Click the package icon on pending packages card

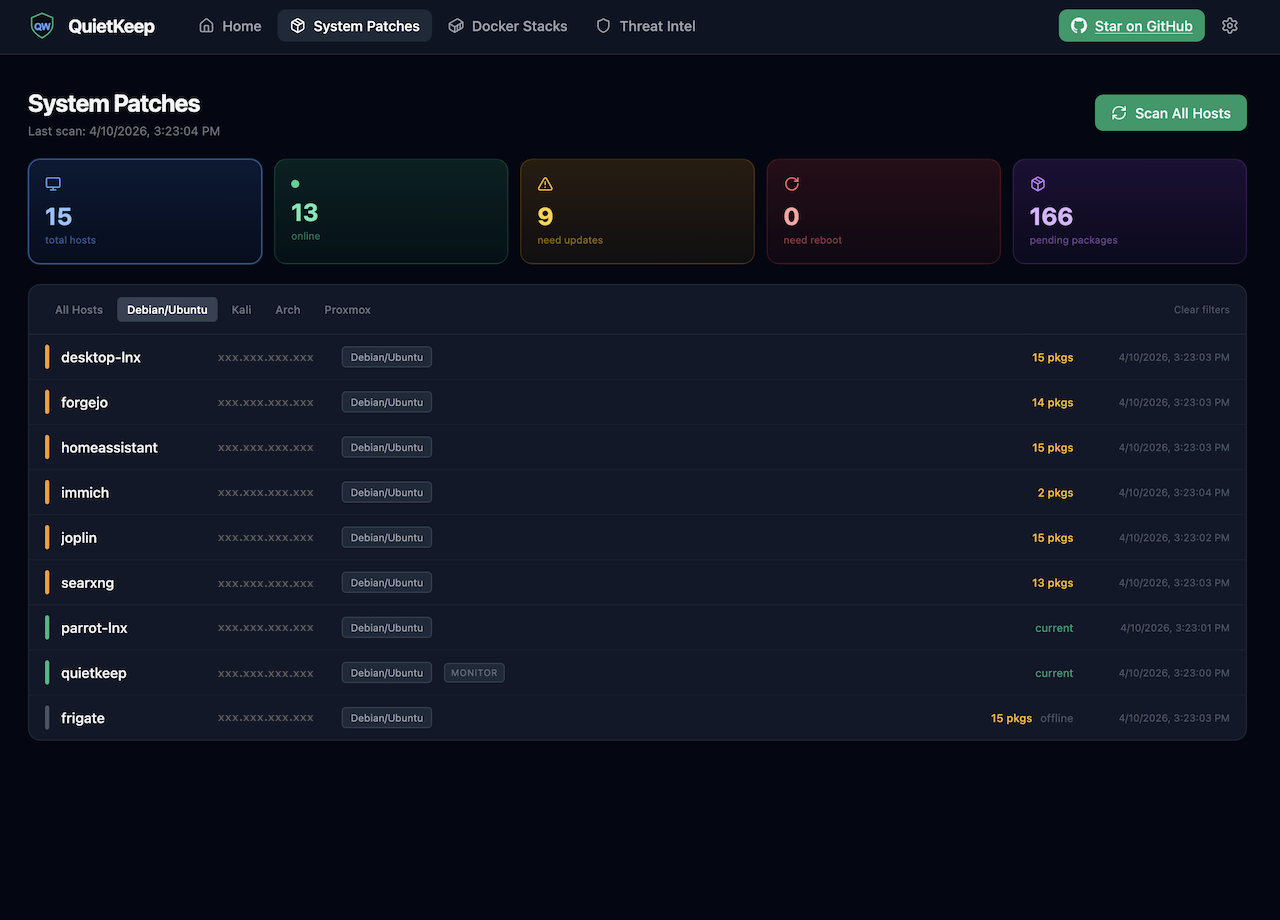coord(1037,184)
